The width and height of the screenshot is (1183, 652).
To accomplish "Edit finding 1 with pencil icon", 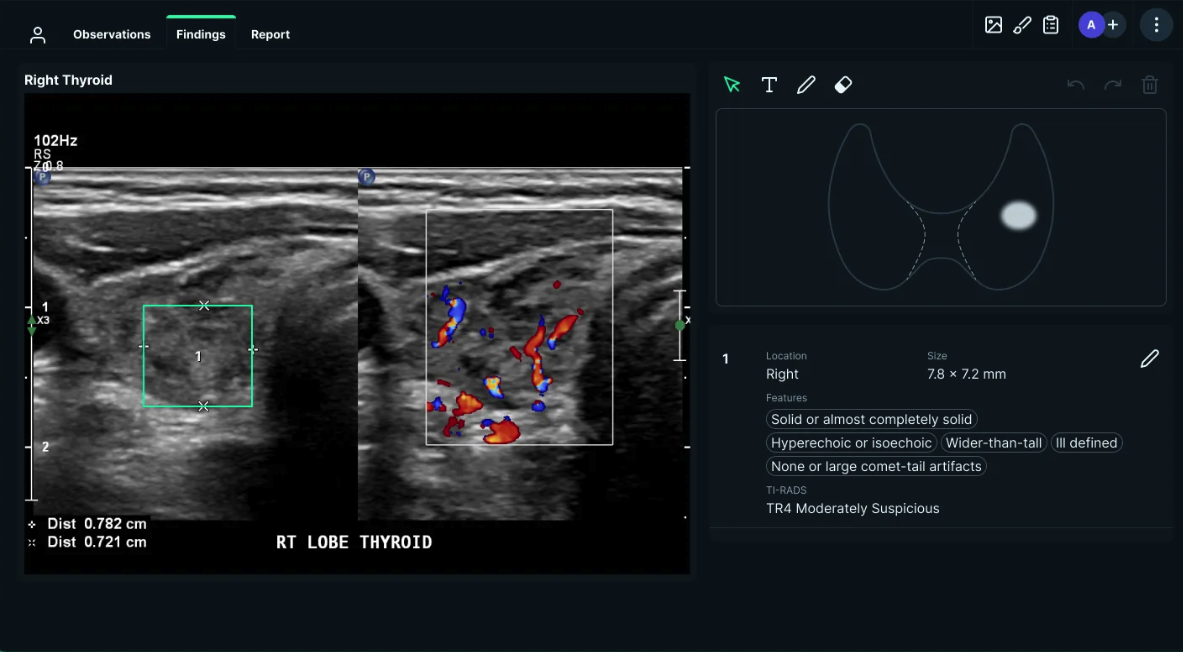I will (1150, 358).
